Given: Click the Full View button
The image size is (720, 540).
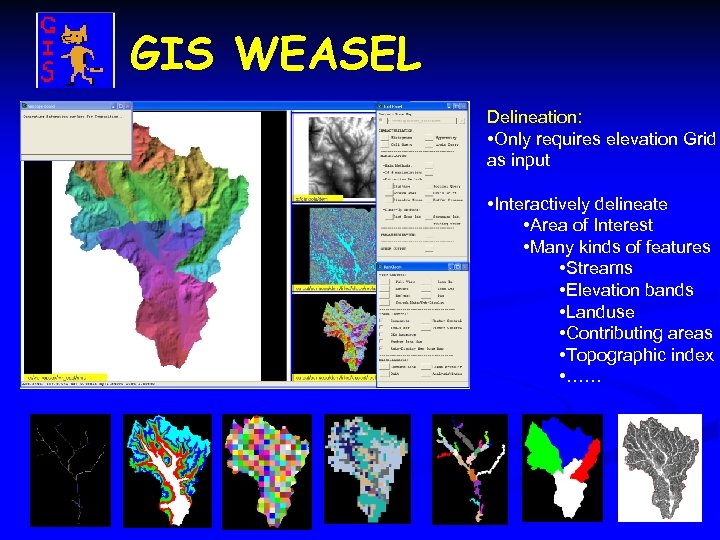Looking at the screenshot, I should (x=385, y=282).
